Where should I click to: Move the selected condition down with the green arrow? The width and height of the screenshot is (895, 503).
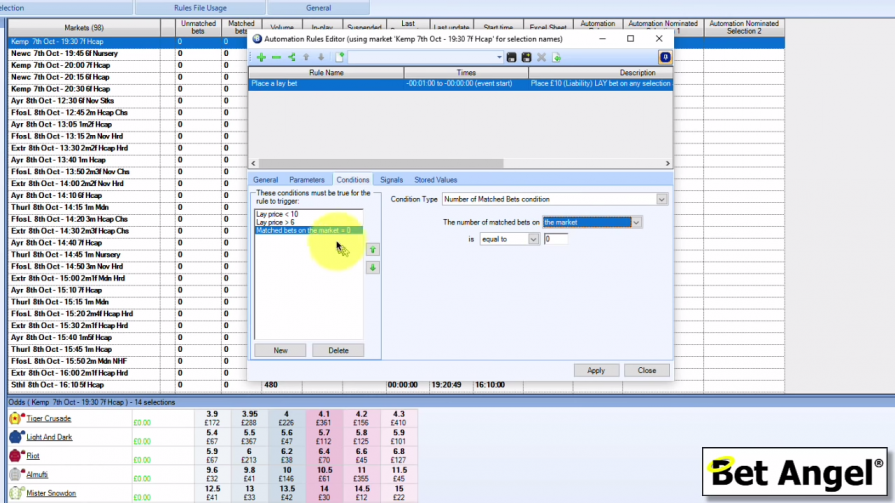(373, 268)
